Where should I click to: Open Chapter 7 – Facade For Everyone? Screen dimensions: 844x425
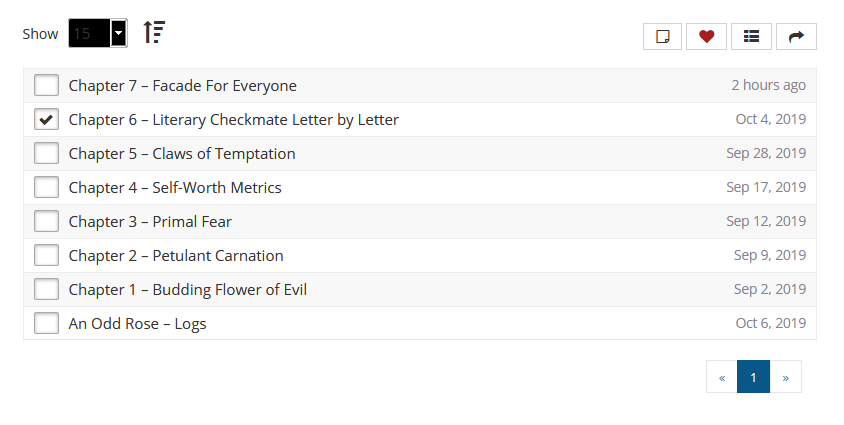click(x=182, y=86)
